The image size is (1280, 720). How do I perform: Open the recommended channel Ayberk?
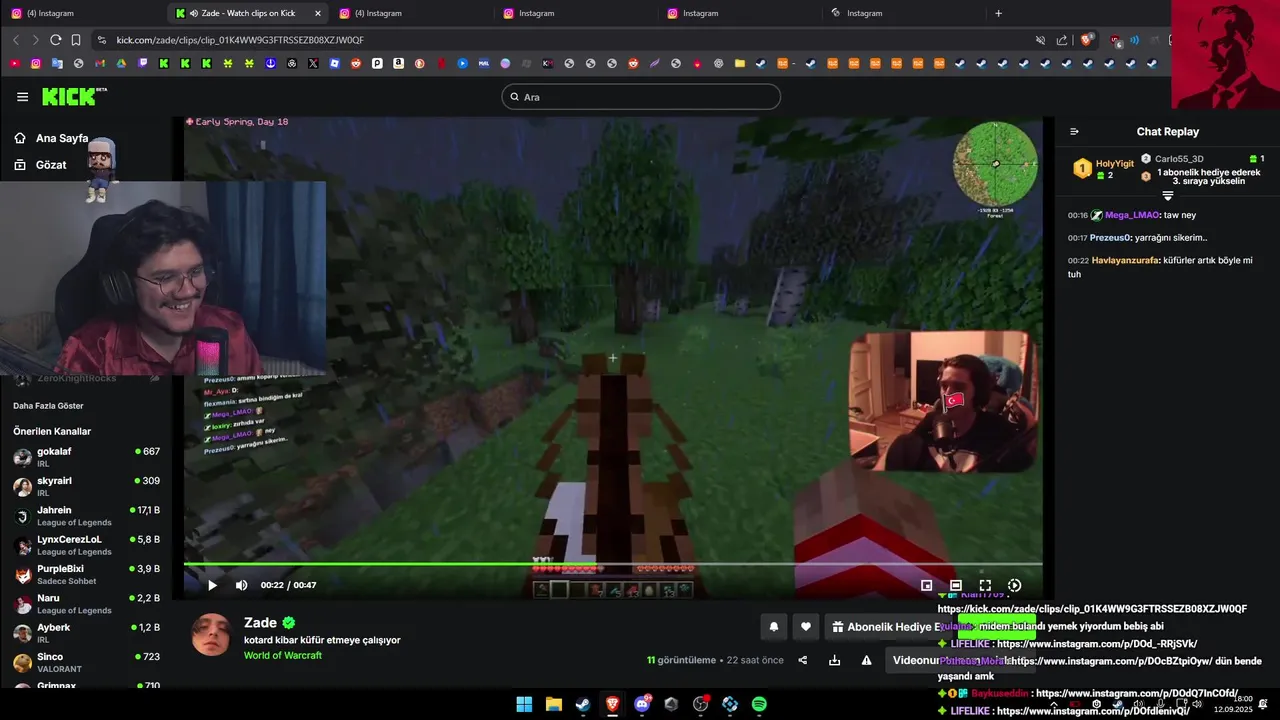click(86, 633)
